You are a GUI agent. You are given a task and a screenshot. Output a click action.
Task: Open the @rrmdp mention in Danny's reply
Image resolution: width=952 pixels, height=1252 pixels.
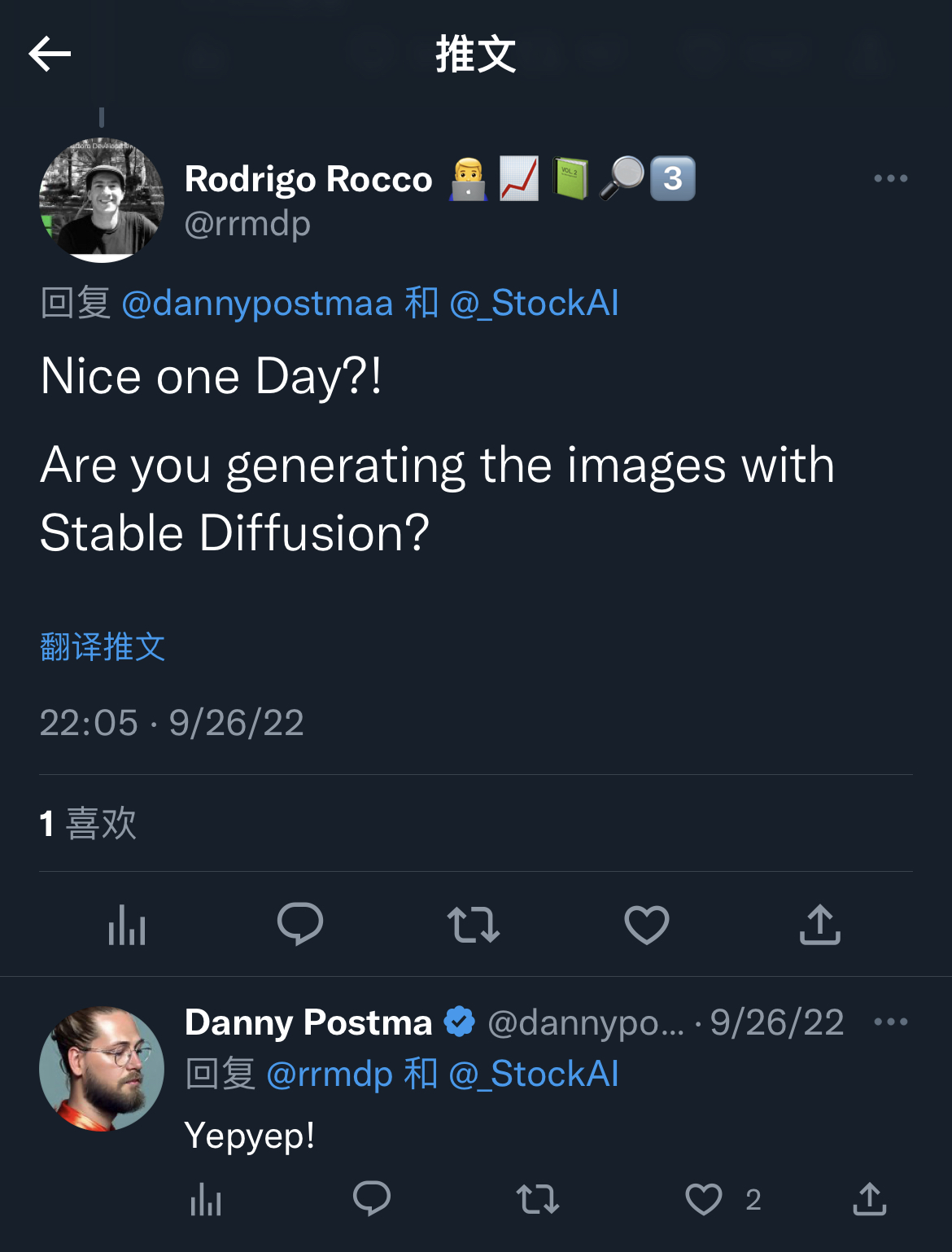(x=330, y=1075)
